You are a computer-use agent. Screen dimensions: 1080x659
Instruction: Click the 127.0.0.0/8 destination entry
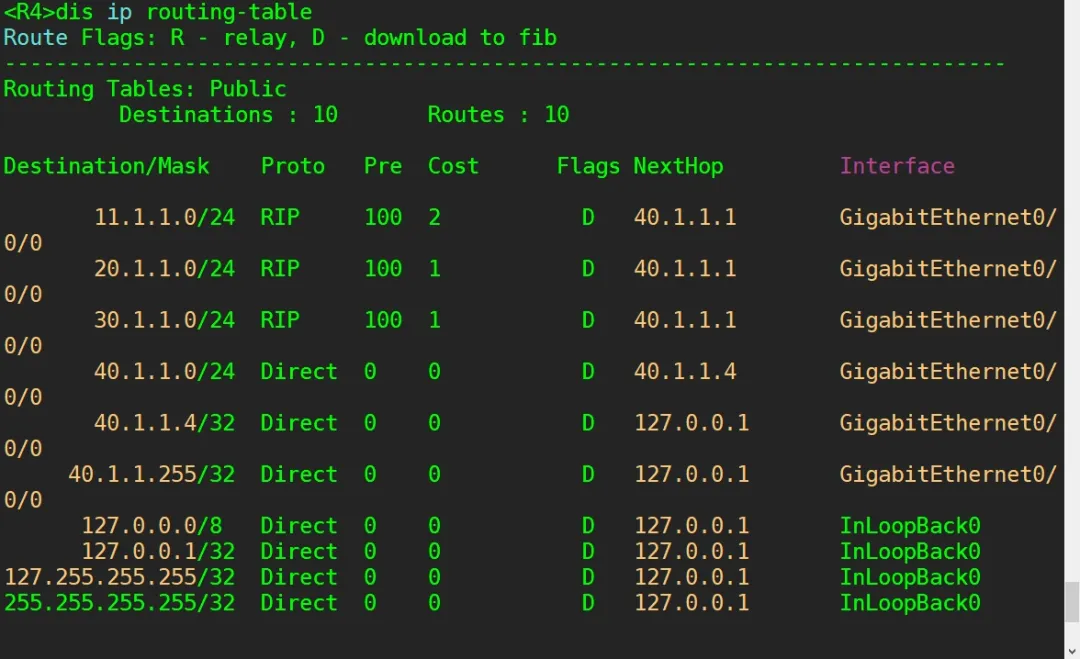158,526
